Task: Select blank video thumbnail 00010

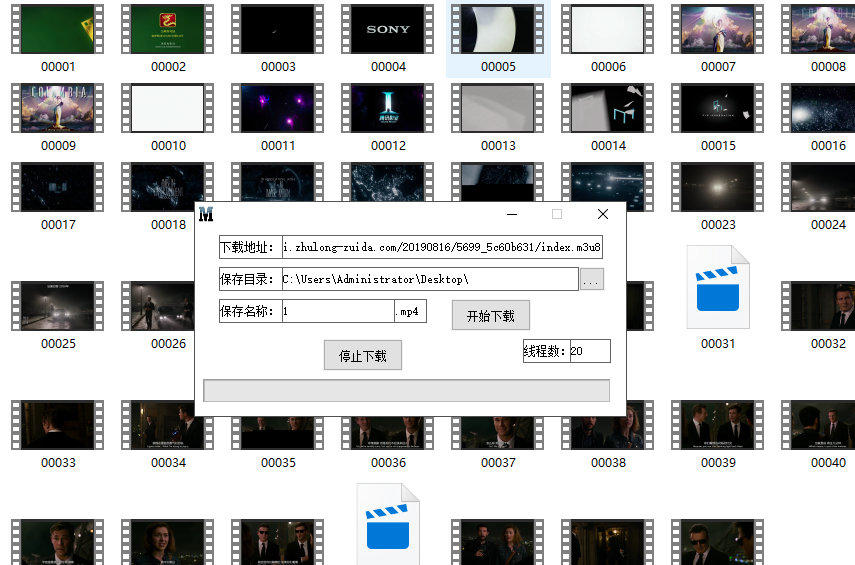Action: 168,108
